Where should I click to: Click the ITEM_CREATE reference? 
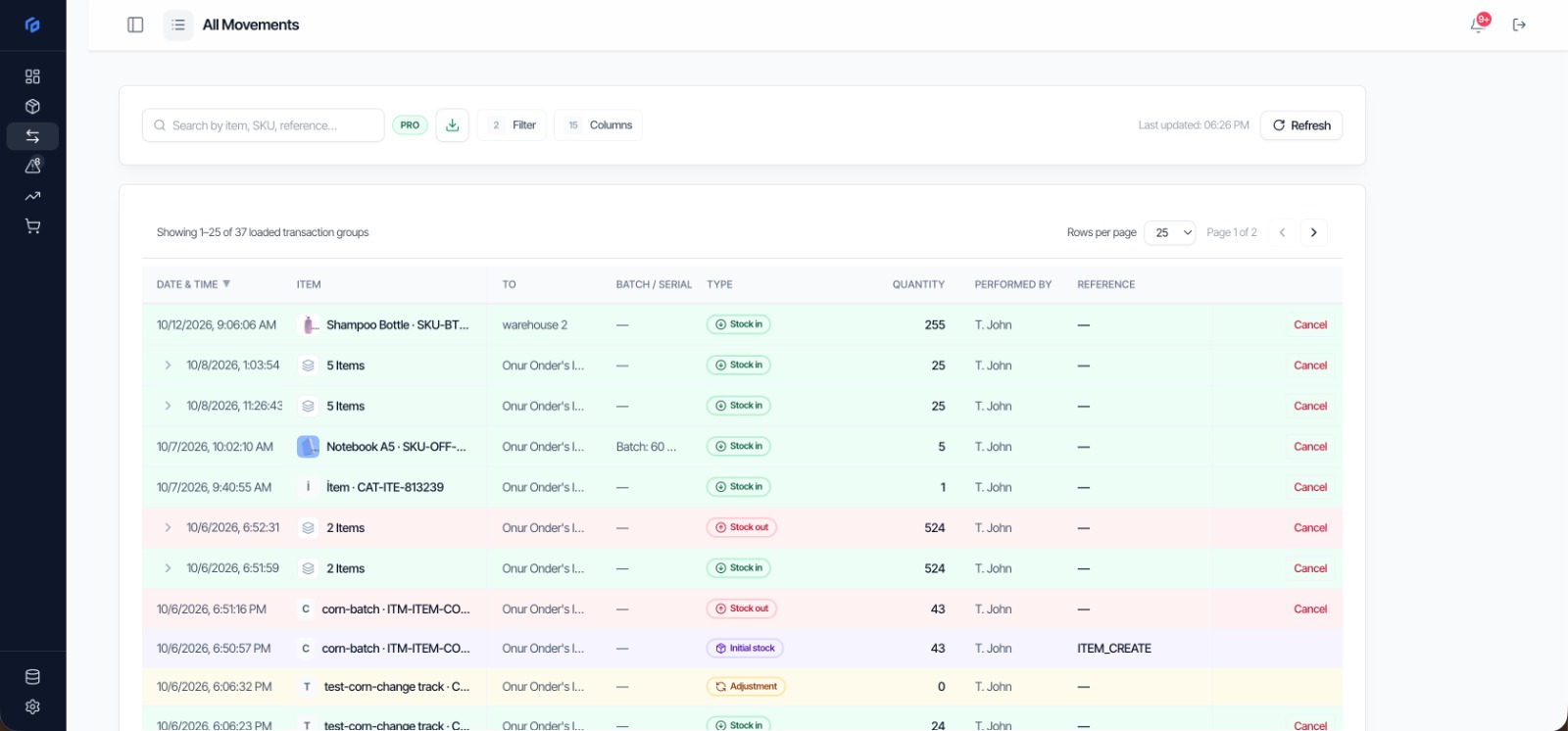1114,648
